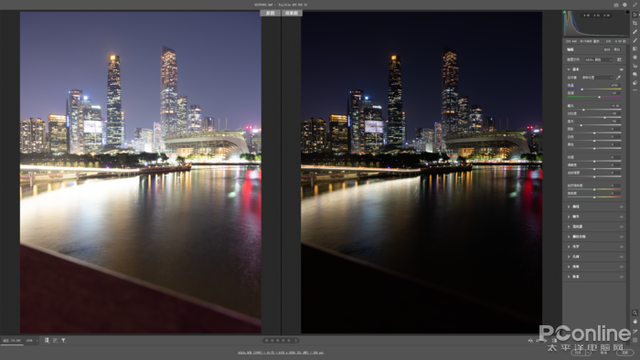Open the three-dot more options icon
640x360 pixels.
coord(635,90)
